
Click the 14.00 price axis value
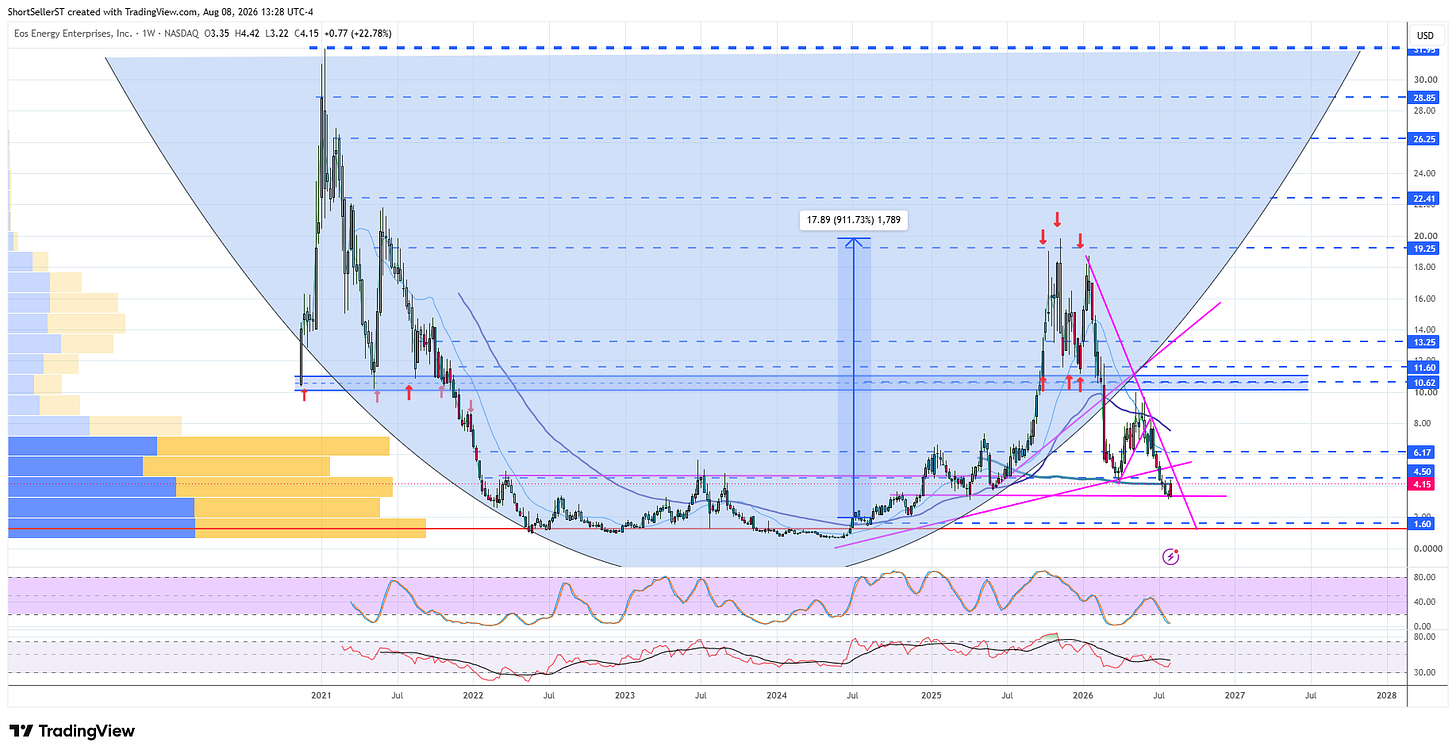click(x=1424, y=329)
